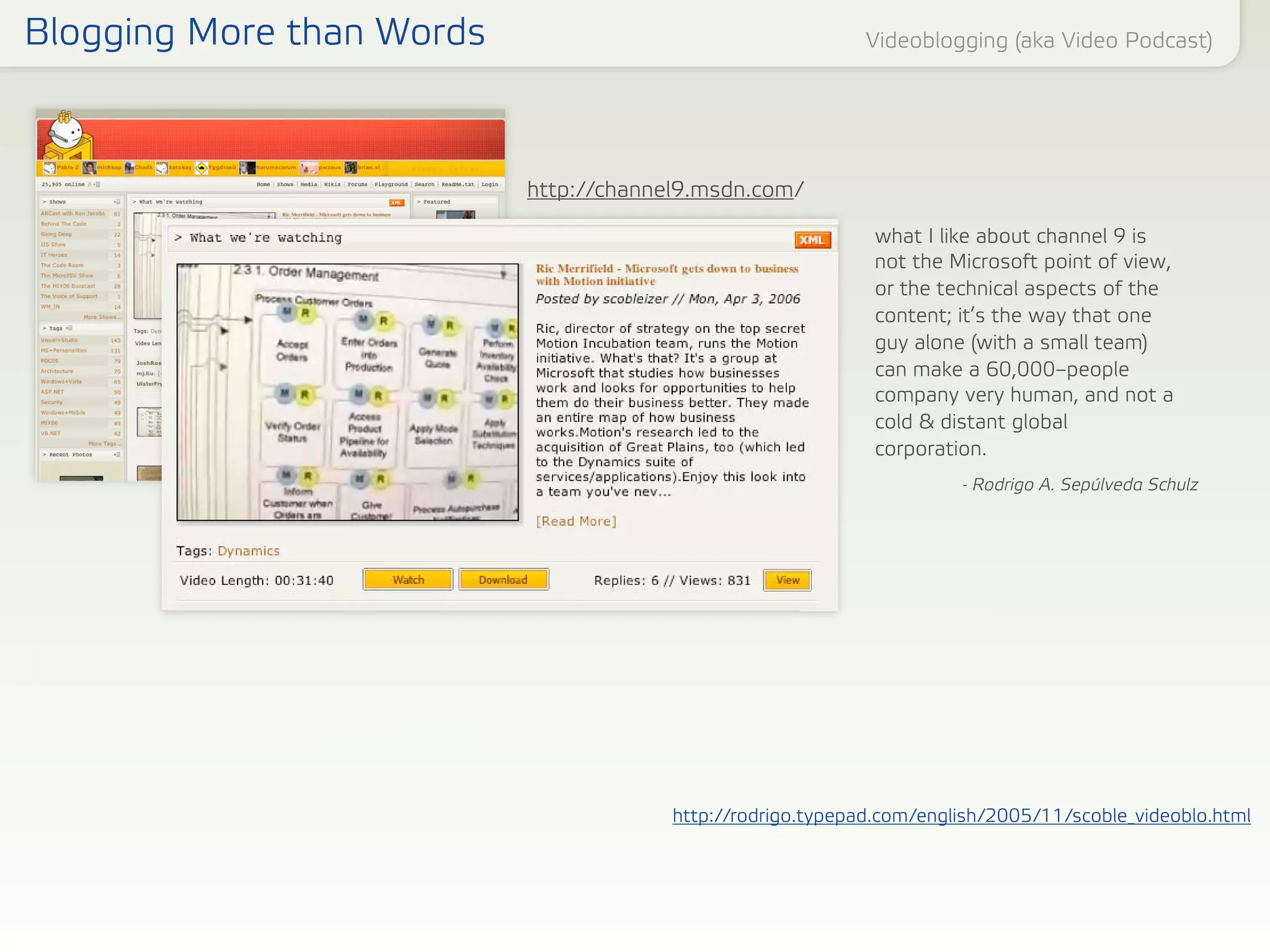This screenshot has height=952, width=1270.
Task: Open the Featured panel thumbnail image
Action: 456,214
